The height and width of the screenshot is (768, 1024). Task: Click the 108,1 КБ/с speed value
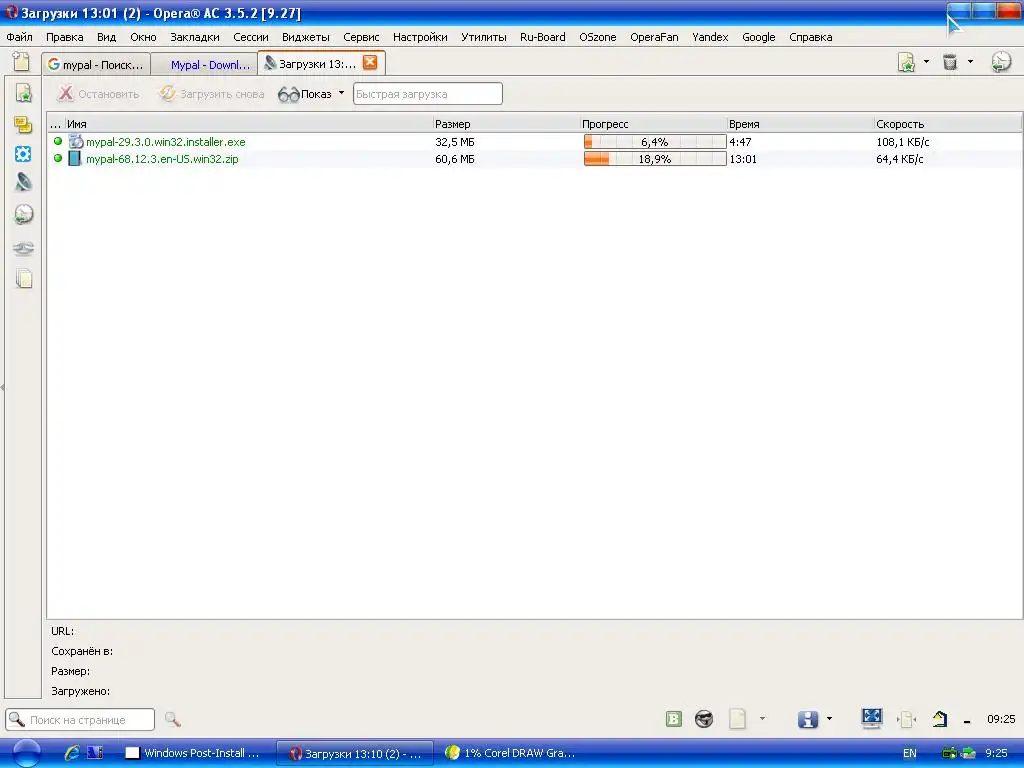[903, 142]
